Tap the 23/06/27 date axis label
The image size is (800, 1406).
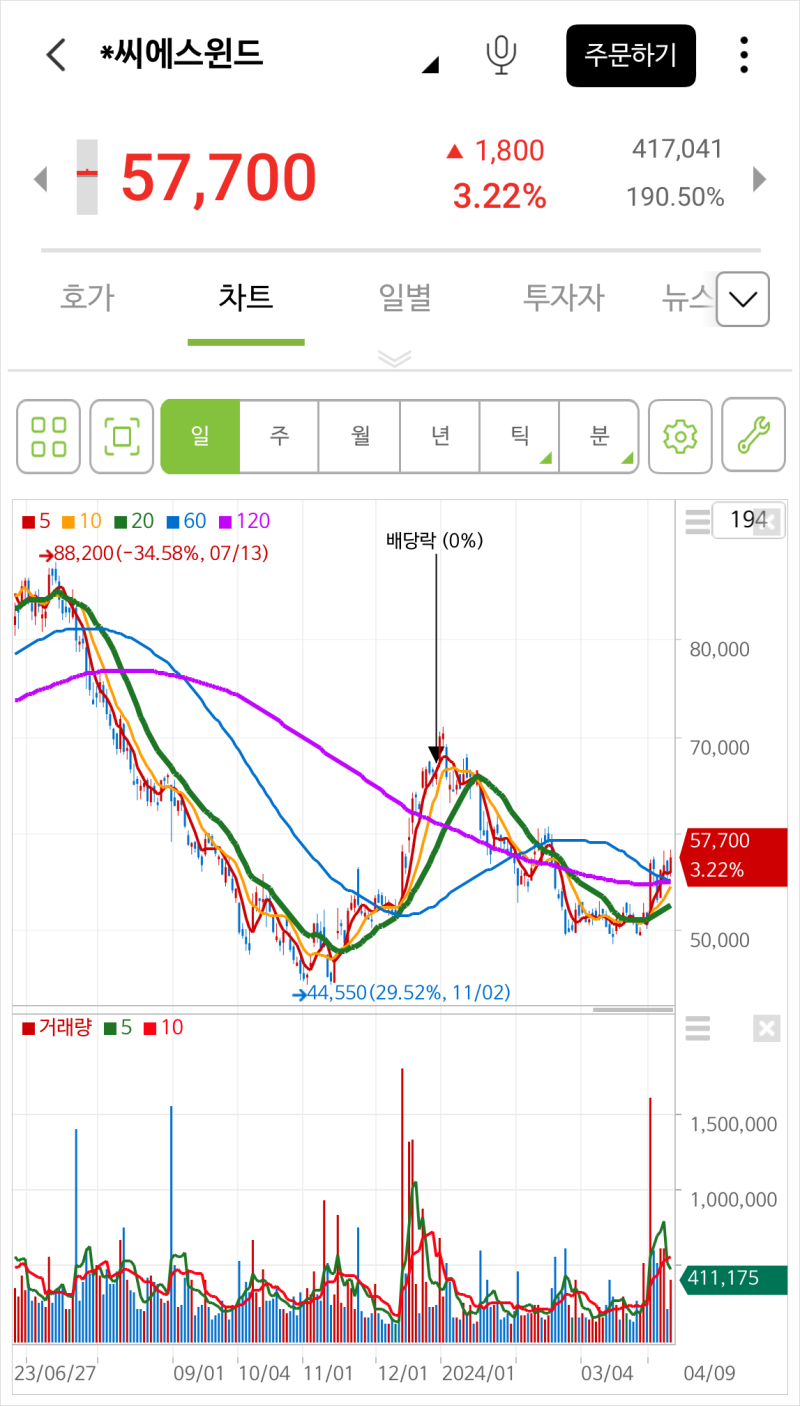(56, 1373)
